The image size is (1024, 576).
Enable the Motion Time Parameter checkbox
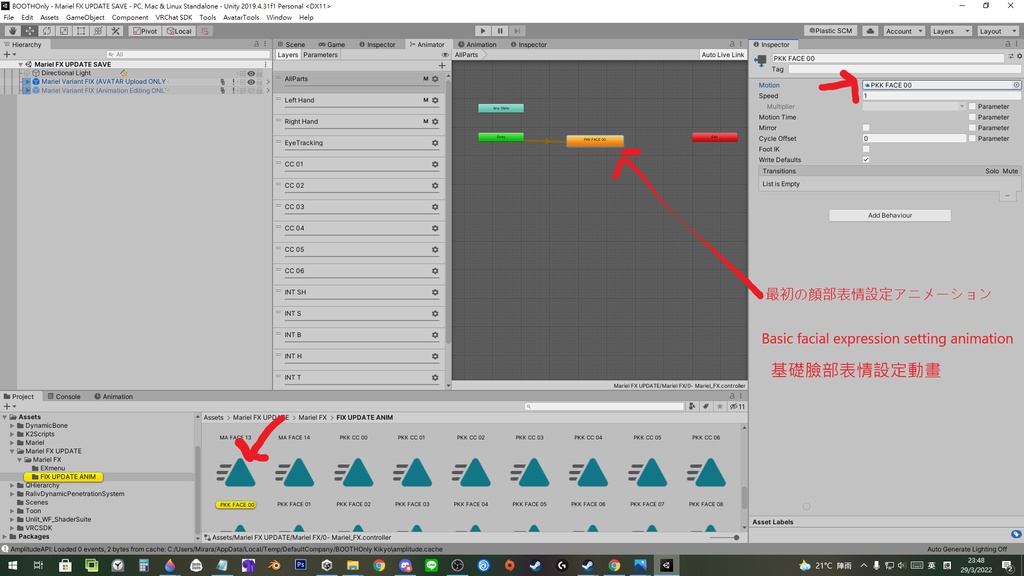pos(972,118)
